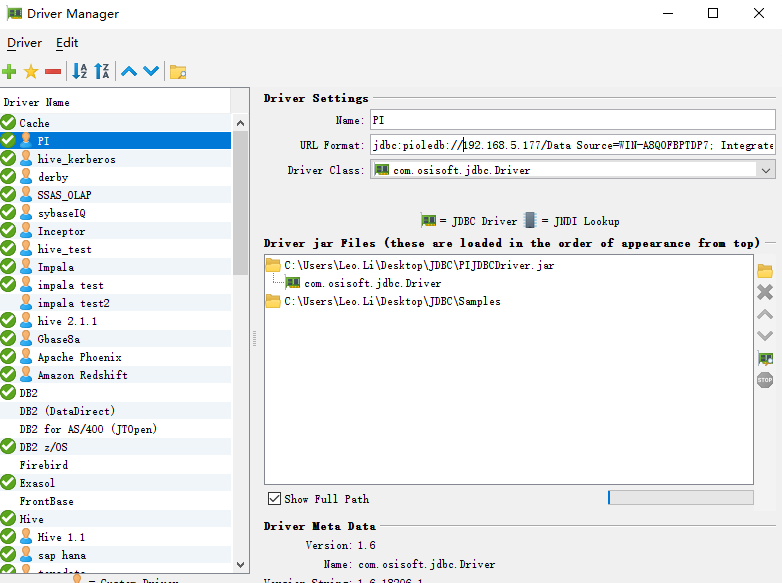Click green check icon beside Cache
This screenshot has height=583, width=782.
8,122
